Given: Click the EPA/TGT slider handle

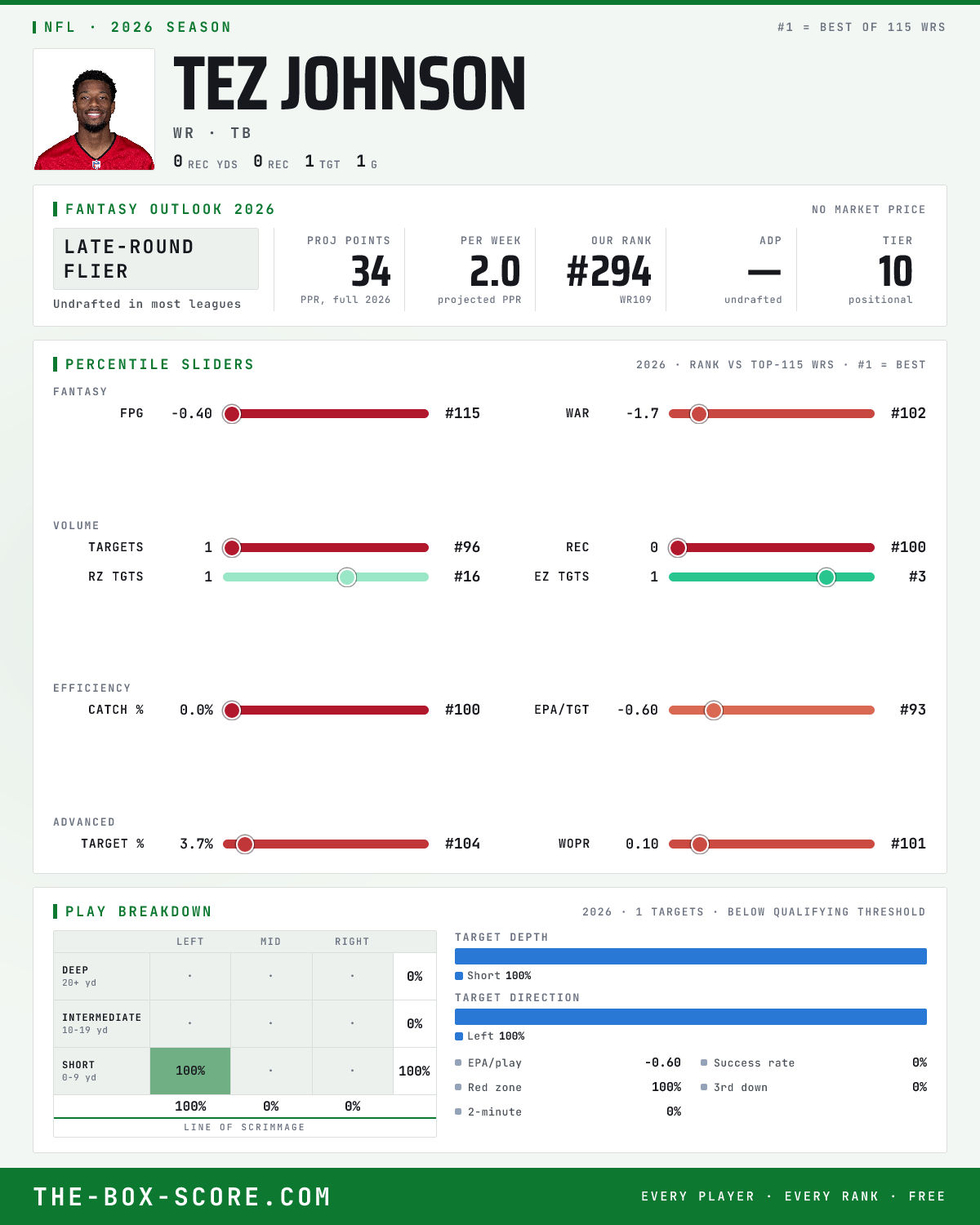Looking at the screenshot, I should 714,710.
